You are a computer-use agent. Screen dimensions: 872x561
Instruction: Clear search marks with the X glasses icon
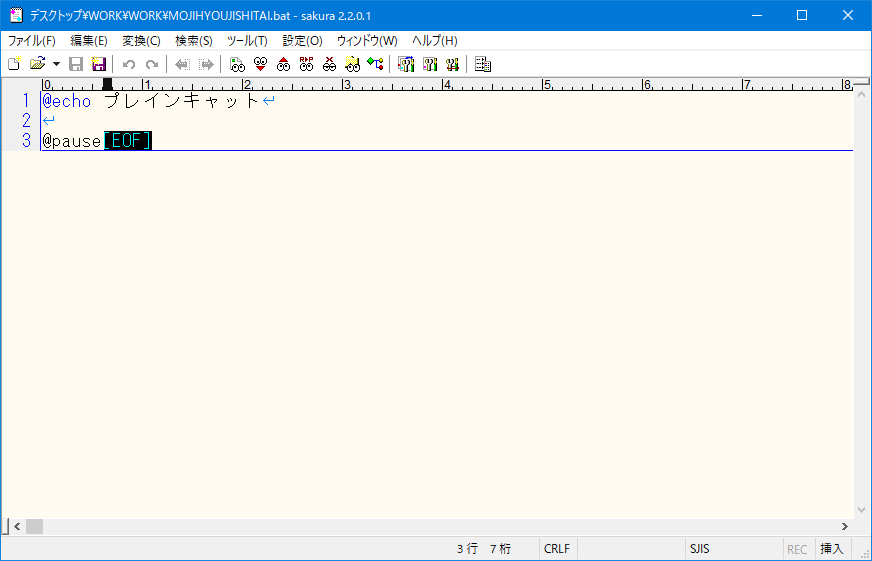(329, 64)
